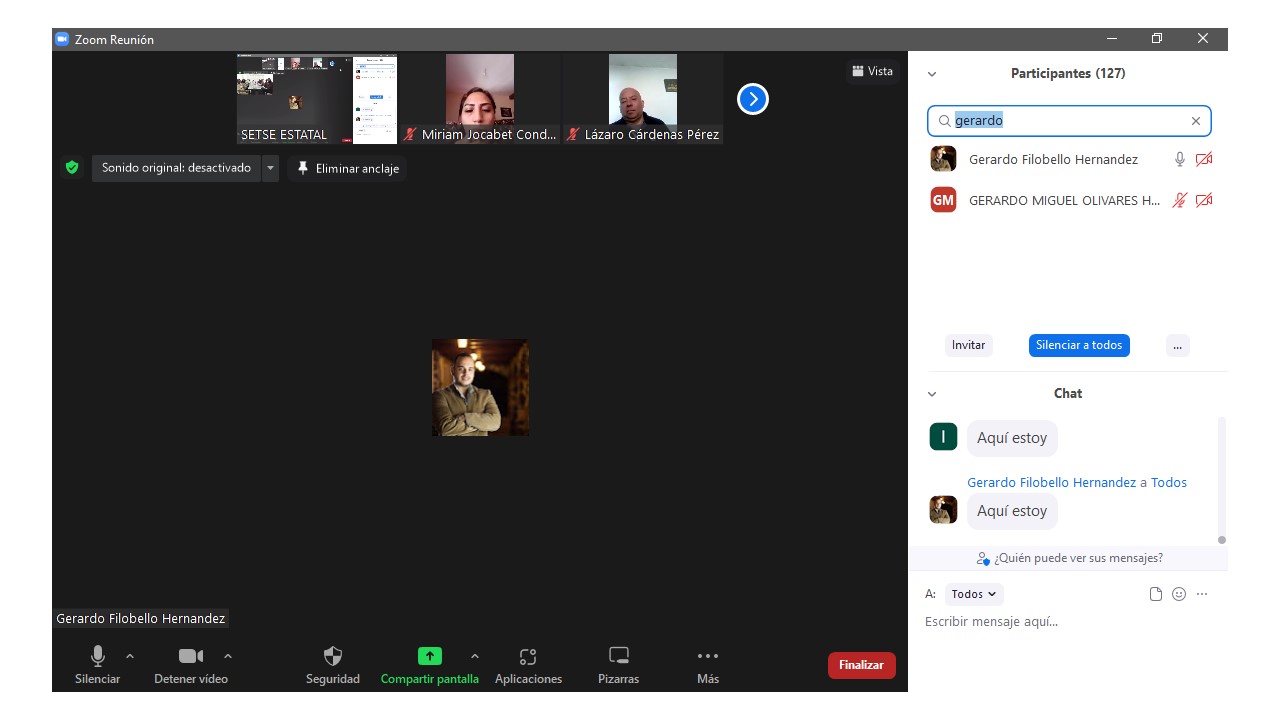Click Gerardo Filobello Hernandez sender name in chat
1280x720 pixels.
click(1051, 482)
